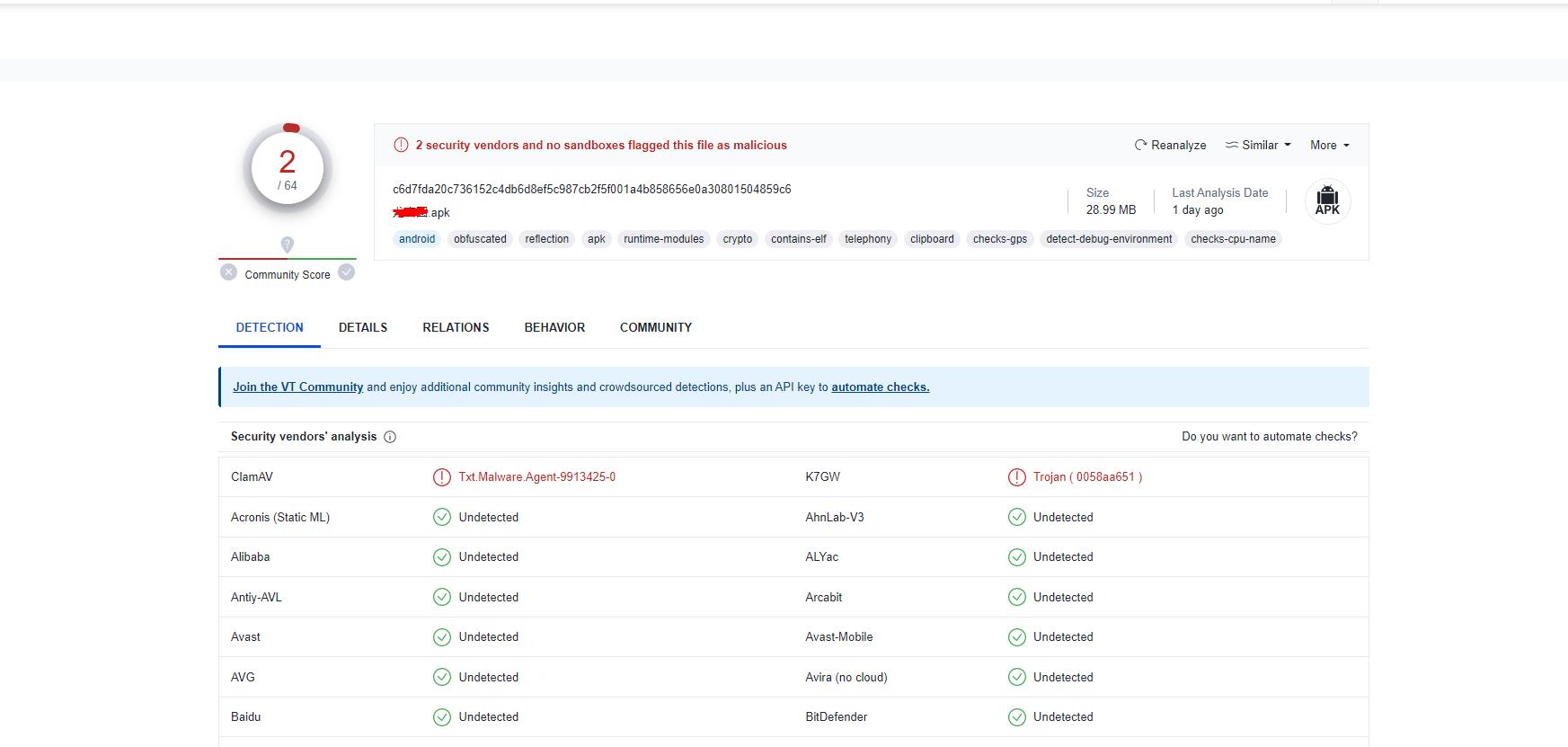Open the DETAILS tab

(x=363, y=327)
